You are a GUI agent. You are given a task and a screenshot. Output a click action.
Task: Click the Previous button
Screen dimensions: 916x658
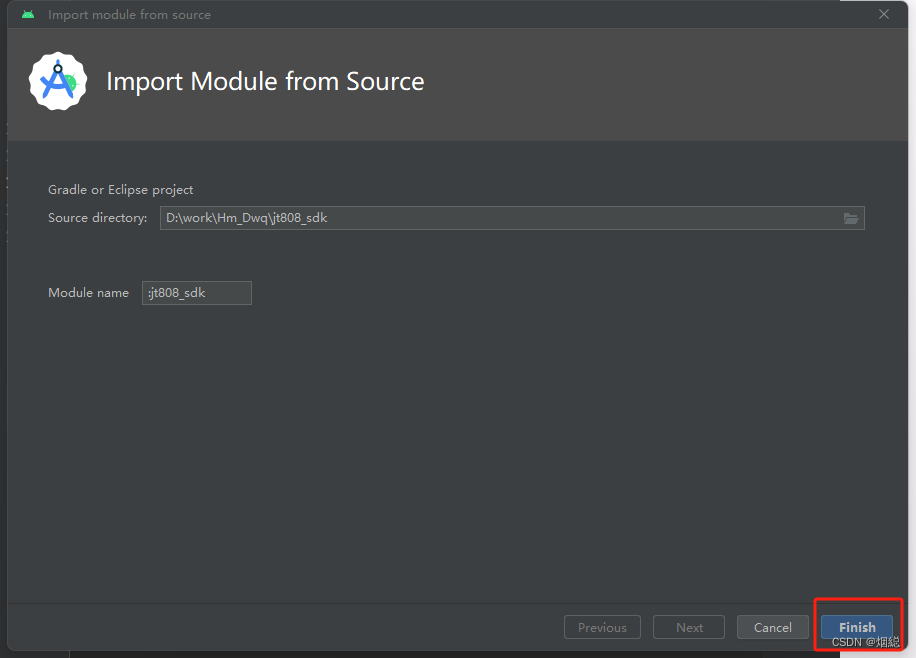[x=602, y=627]
